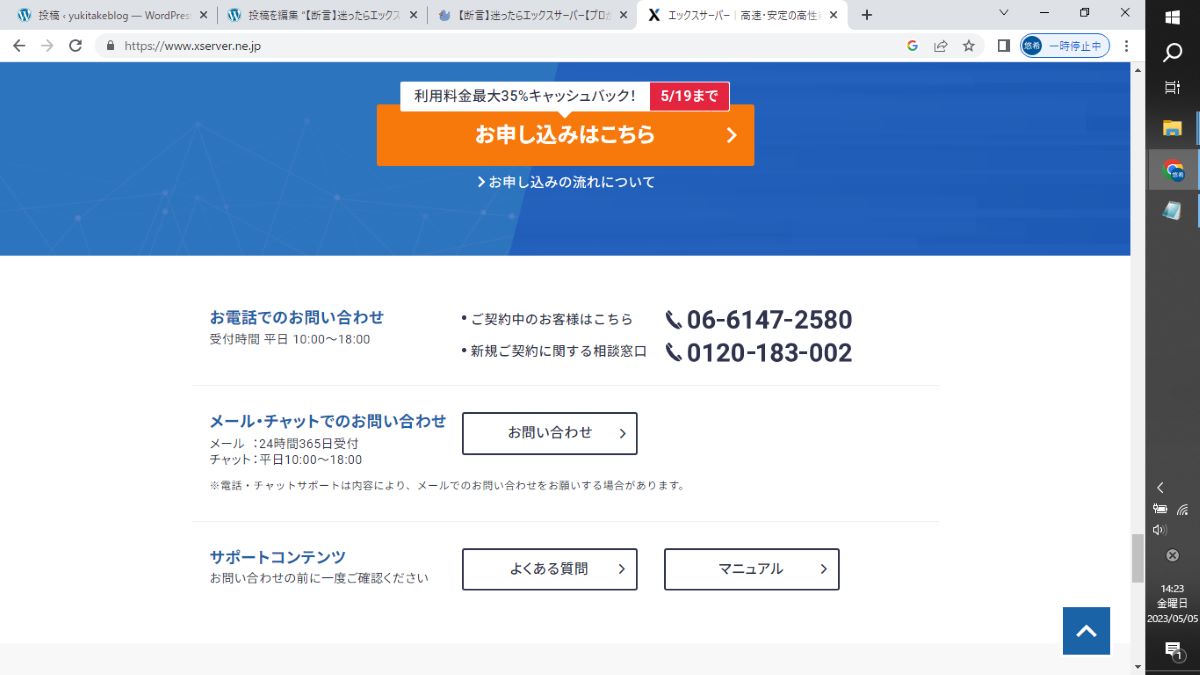Image resolution: width=1200 pixels, height=675 pixels.
Task: Click the circled X tray icon
Action: [1173, 556]
